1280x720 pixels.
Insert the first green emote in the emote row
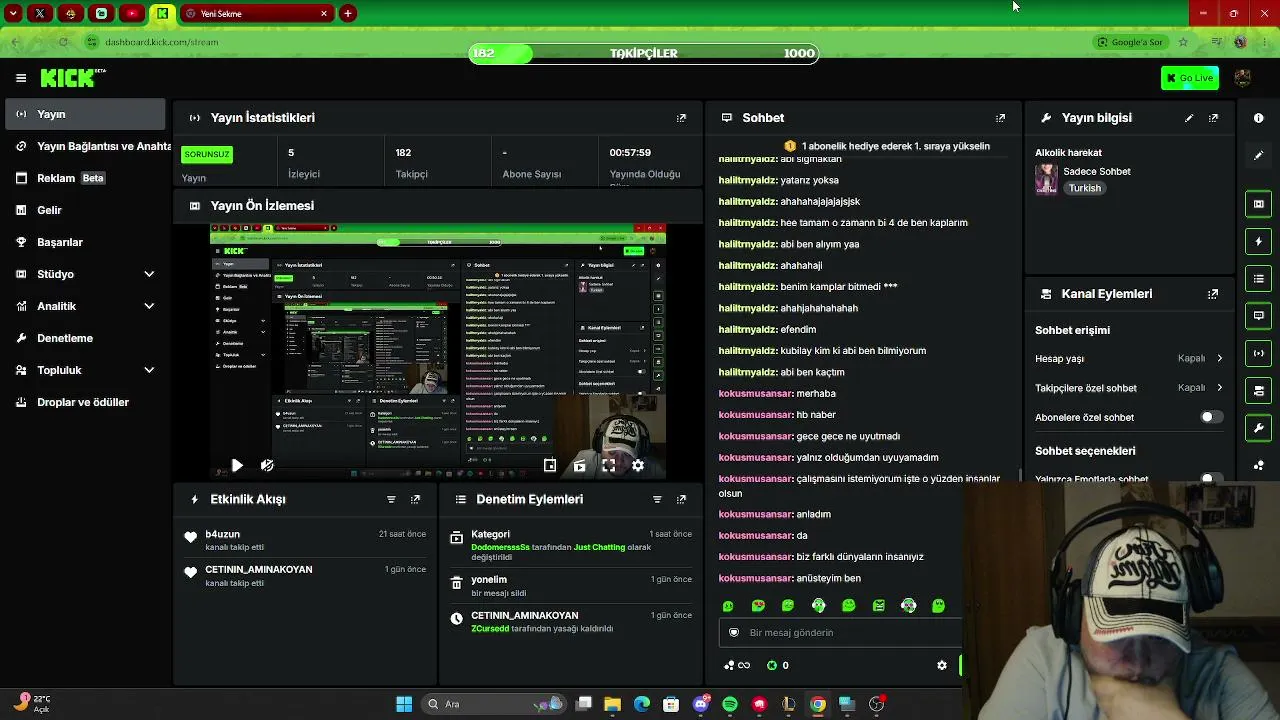pos(728,606)
